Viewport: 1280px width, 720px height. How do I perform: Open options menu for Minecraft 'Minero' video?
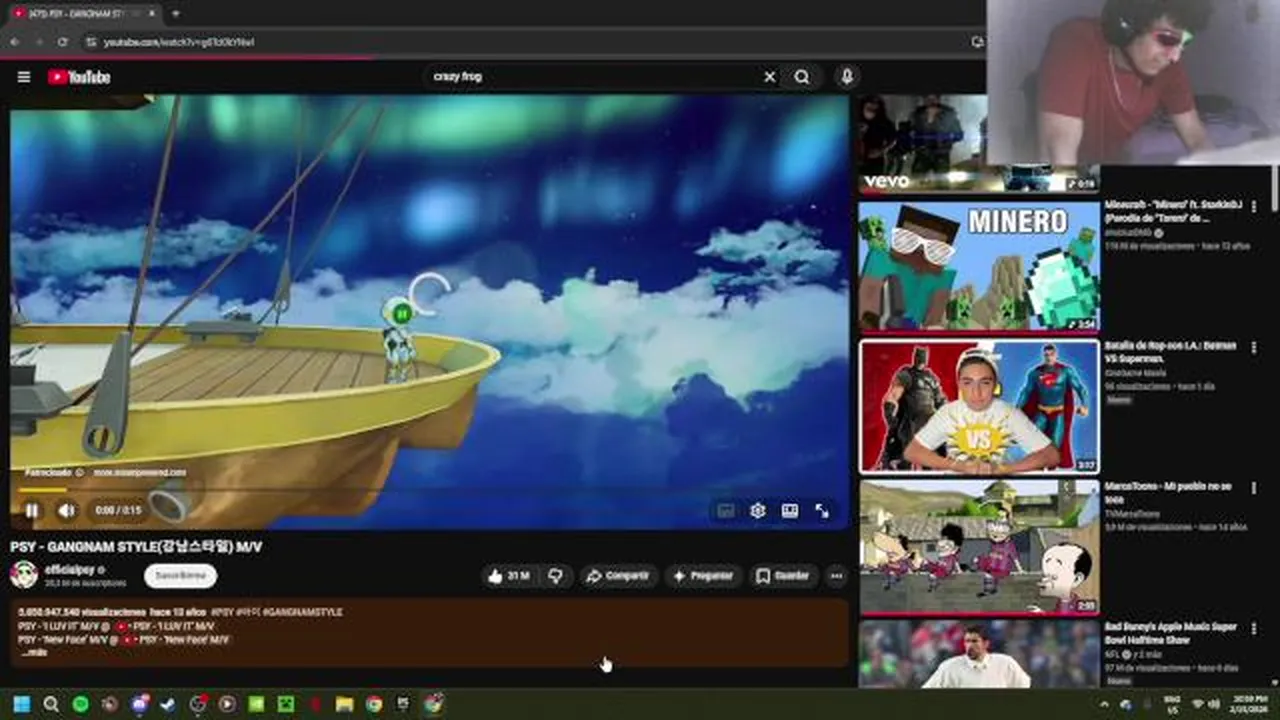tap(1253, 207)
